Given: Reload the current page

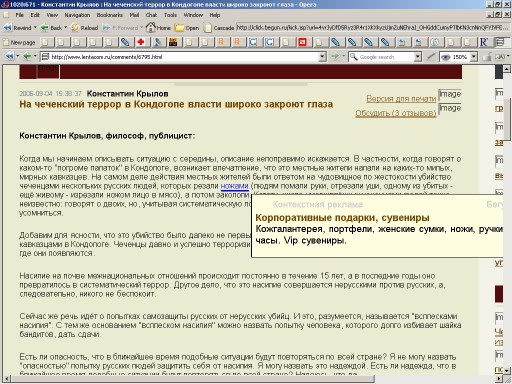Looking at the screenshot, I should 85,28.
